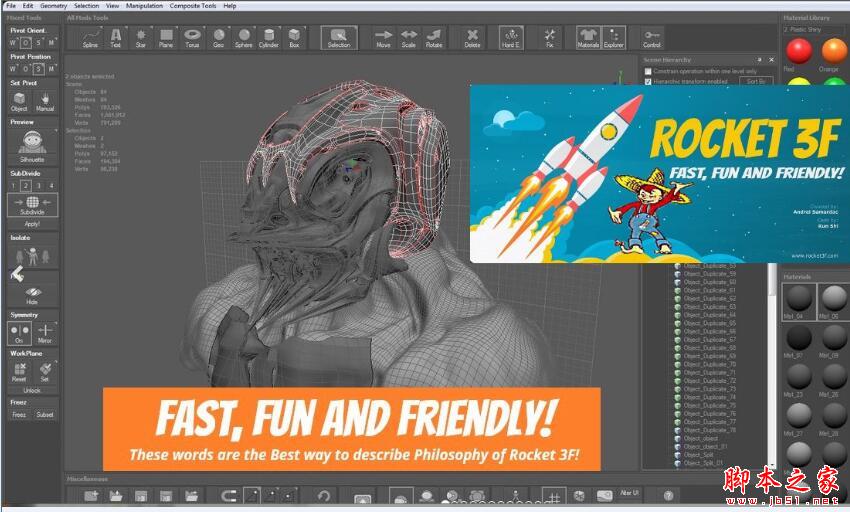The image size is (850, 512).
Task: Create a Star shape
Action: (x=140, y=38)
